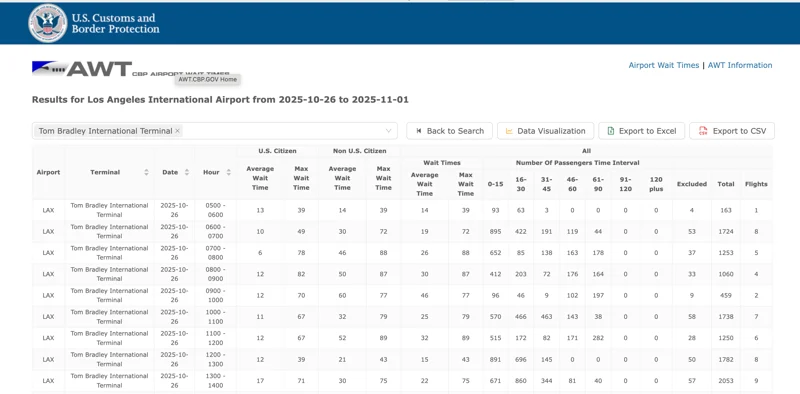The image size is (800, 394).
Task: Click the U.S. Citizen group header
Action: (x=278, y=151)
